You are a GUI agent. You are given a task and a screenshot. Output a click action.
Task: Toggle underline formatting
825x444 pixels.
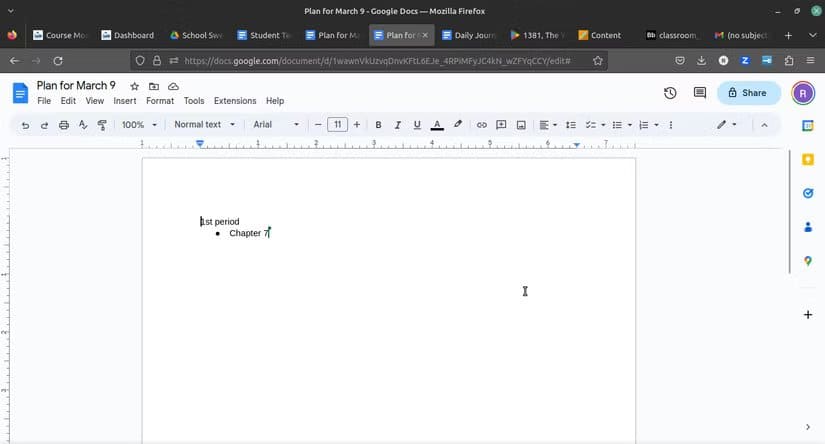pyautogui.click(x=417, y=125)
